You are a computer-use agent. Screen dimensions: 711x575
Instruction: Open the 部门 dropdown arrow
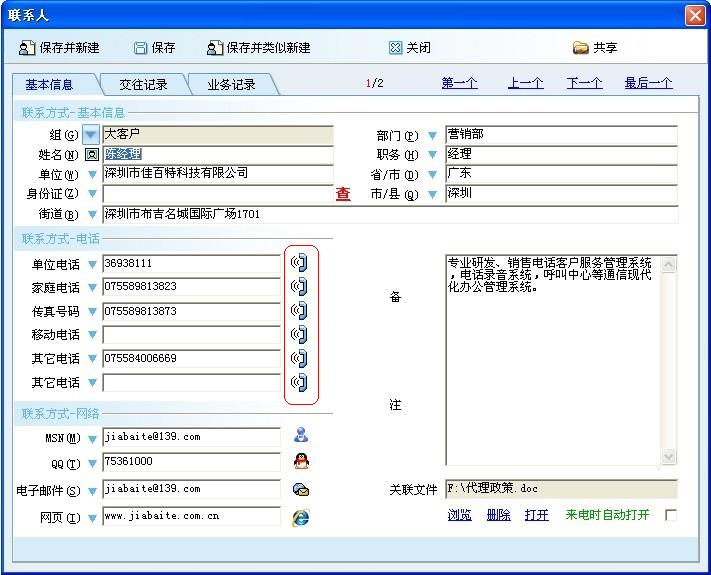[433, 136]
